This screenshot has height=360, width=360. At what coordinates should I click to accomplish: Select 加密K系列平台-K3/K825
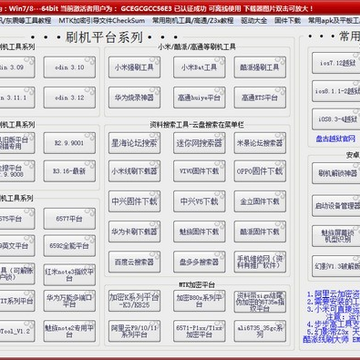pos(134,301)
